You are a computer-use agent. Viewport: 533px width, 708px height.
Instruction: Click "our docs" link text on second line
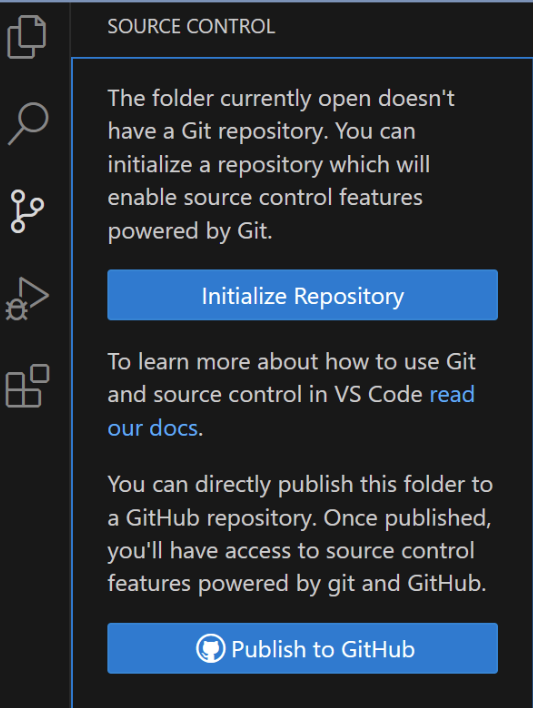pos(153,428)
